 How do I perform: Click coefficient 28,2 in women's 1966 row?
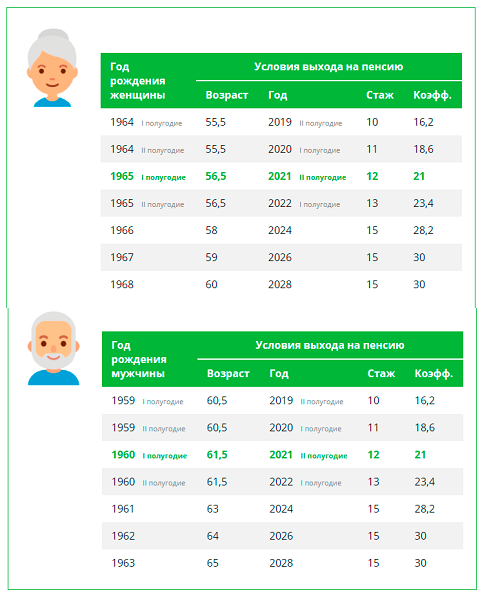point(423,230)
